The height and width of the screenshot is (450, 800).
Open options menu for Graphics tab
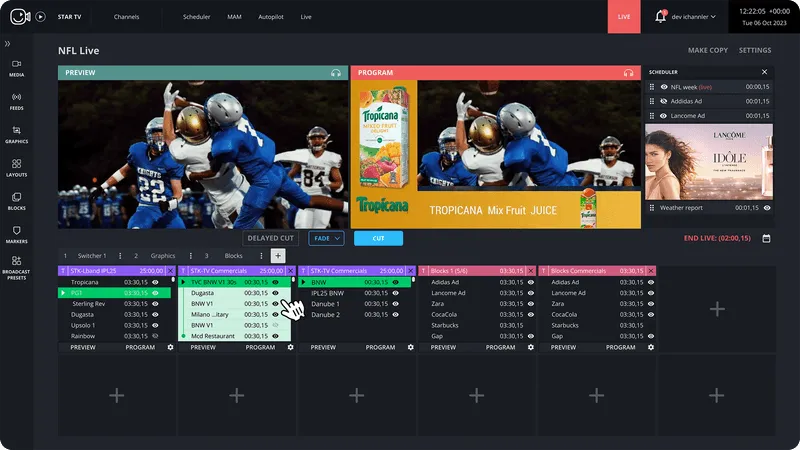coord(190,256)
